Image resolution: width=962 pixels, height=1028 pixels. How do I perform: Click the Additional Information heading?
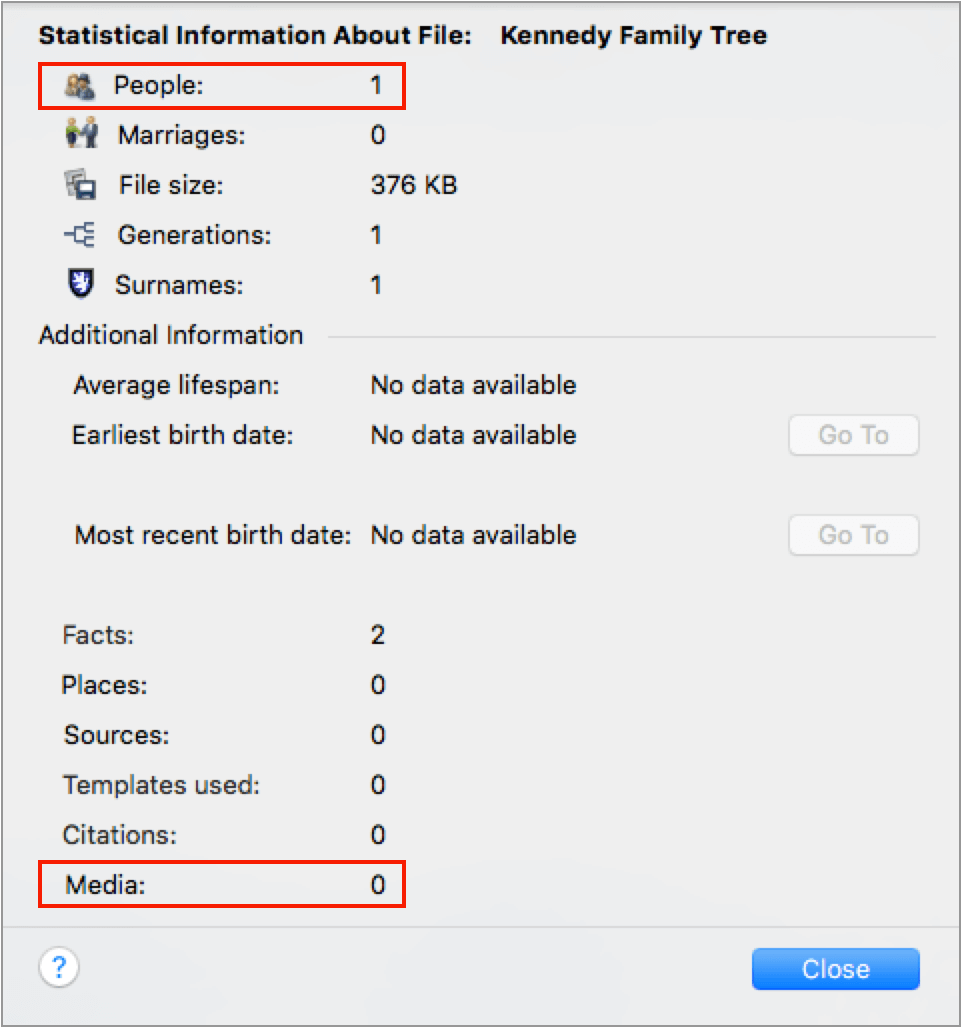click(x=170, y=335)
